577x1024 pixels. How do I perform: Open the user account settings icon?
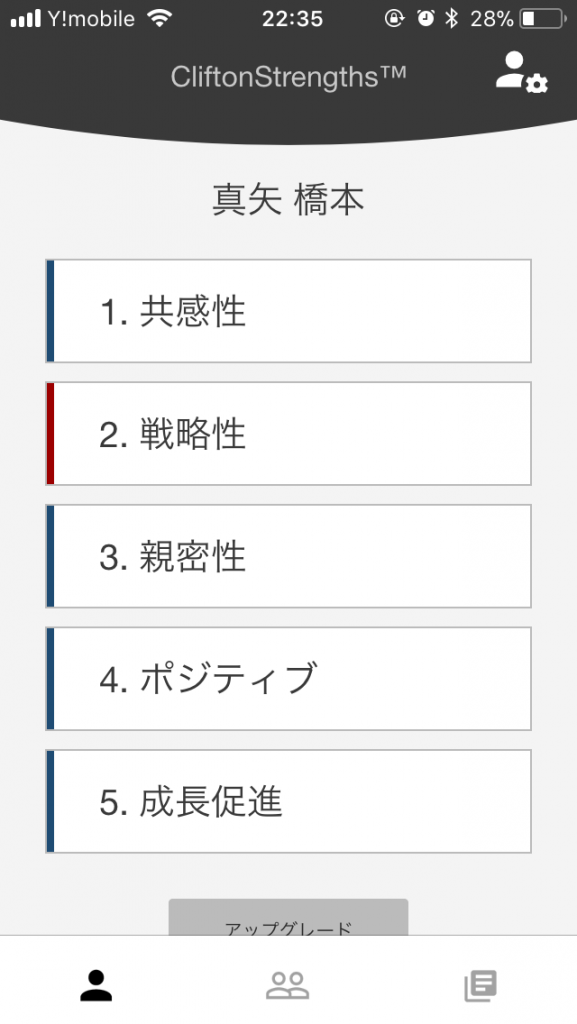click(x=521, y=72)
